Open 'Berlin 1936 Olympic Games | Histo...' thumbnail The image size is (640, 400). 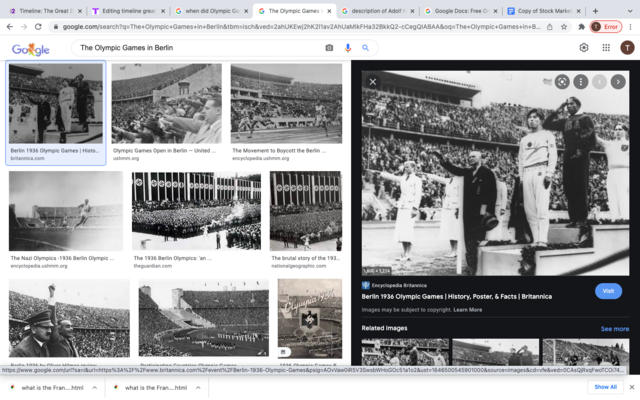[56, 103]
